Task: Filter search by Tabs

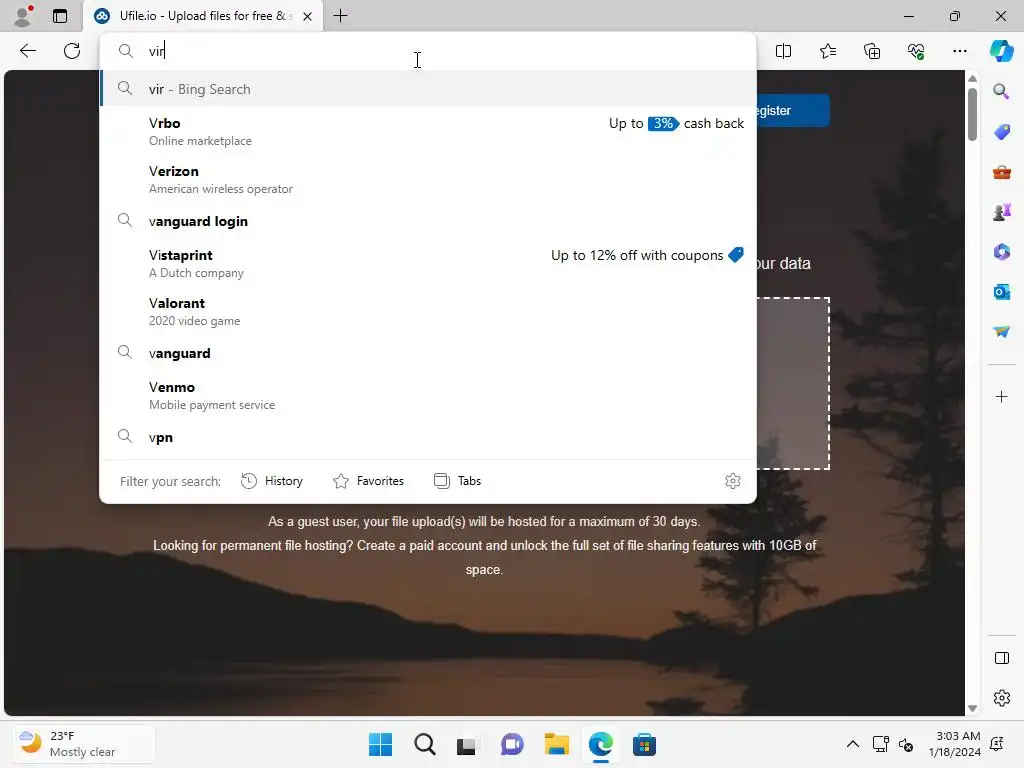Action: click(x=457, y=481)
